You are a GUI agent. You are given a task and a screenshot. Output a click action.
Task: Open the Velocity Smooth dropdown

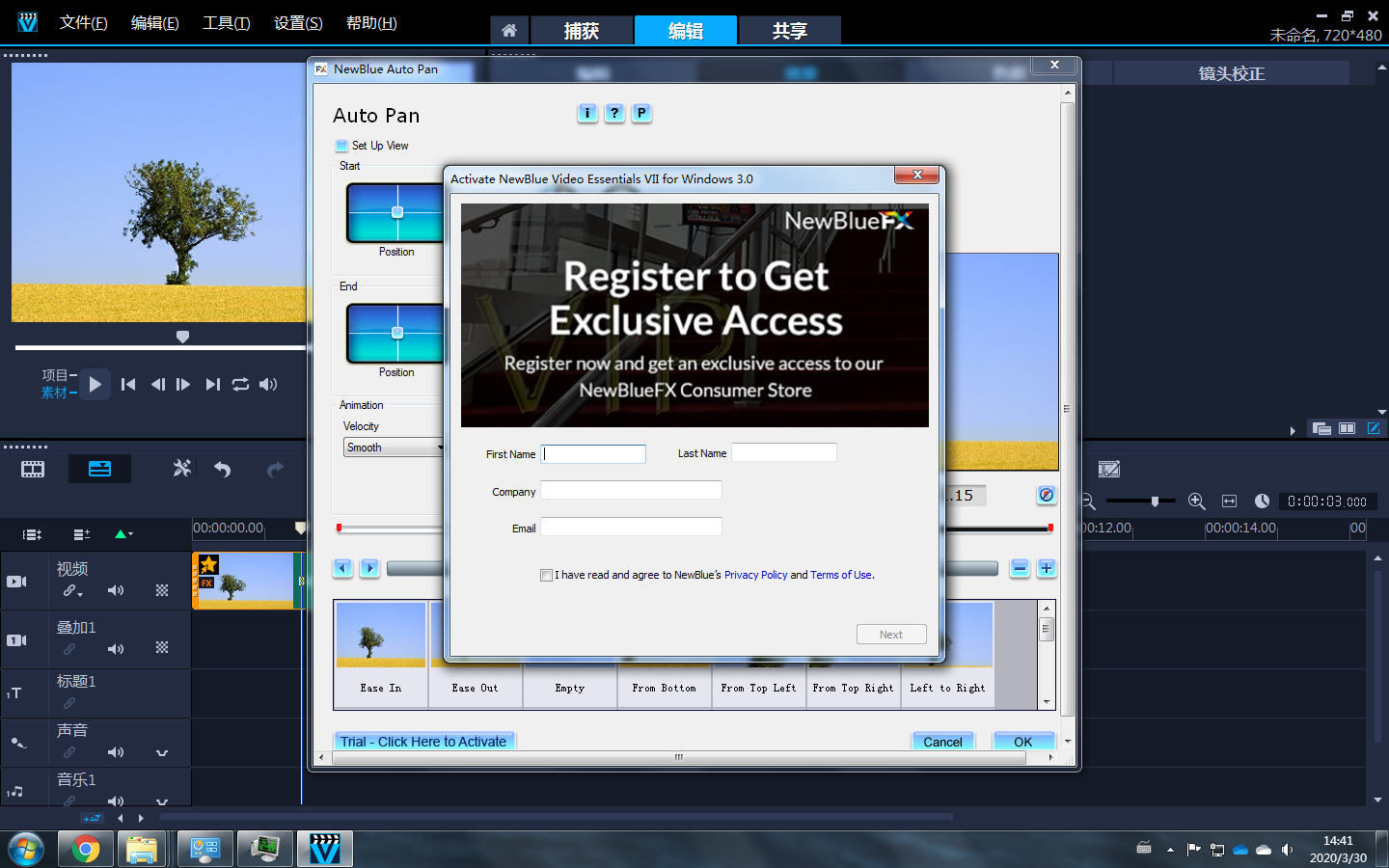pos(394,448)
